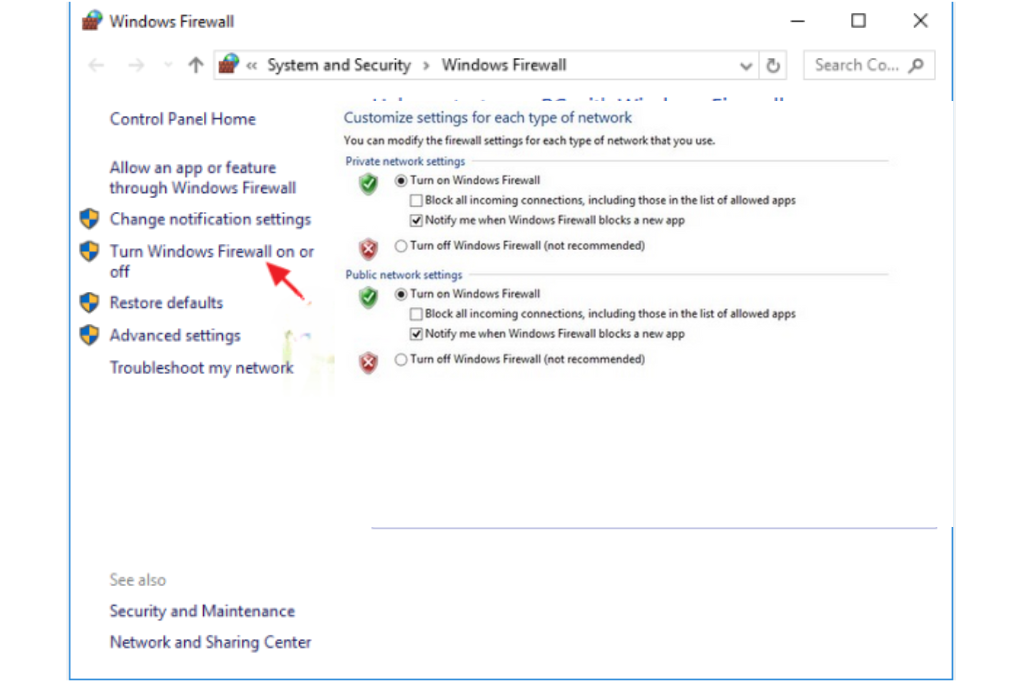
Task: Click the shield icon beside Change notification settings
Action: [89, 219]
